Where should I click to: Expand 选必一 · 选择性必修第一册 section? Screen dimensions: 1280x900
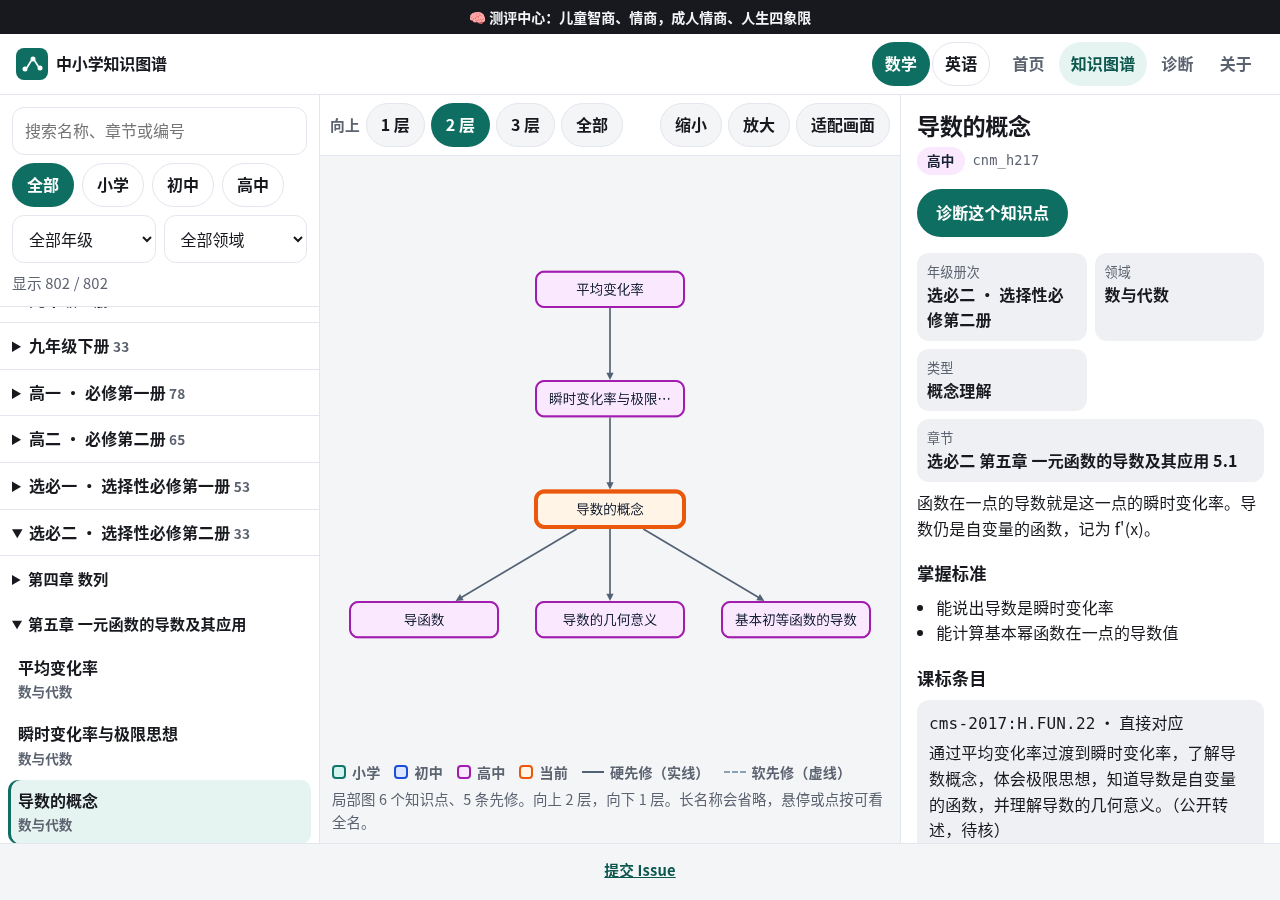pos(159,486)
